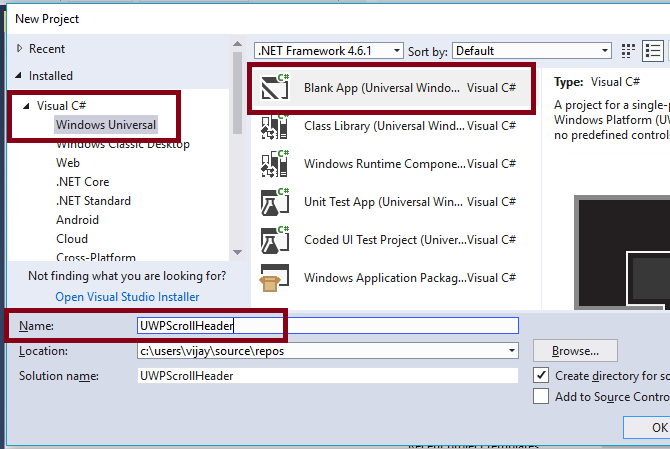
Task: Click the Unit Test App template icon
Action: (275, 202)
